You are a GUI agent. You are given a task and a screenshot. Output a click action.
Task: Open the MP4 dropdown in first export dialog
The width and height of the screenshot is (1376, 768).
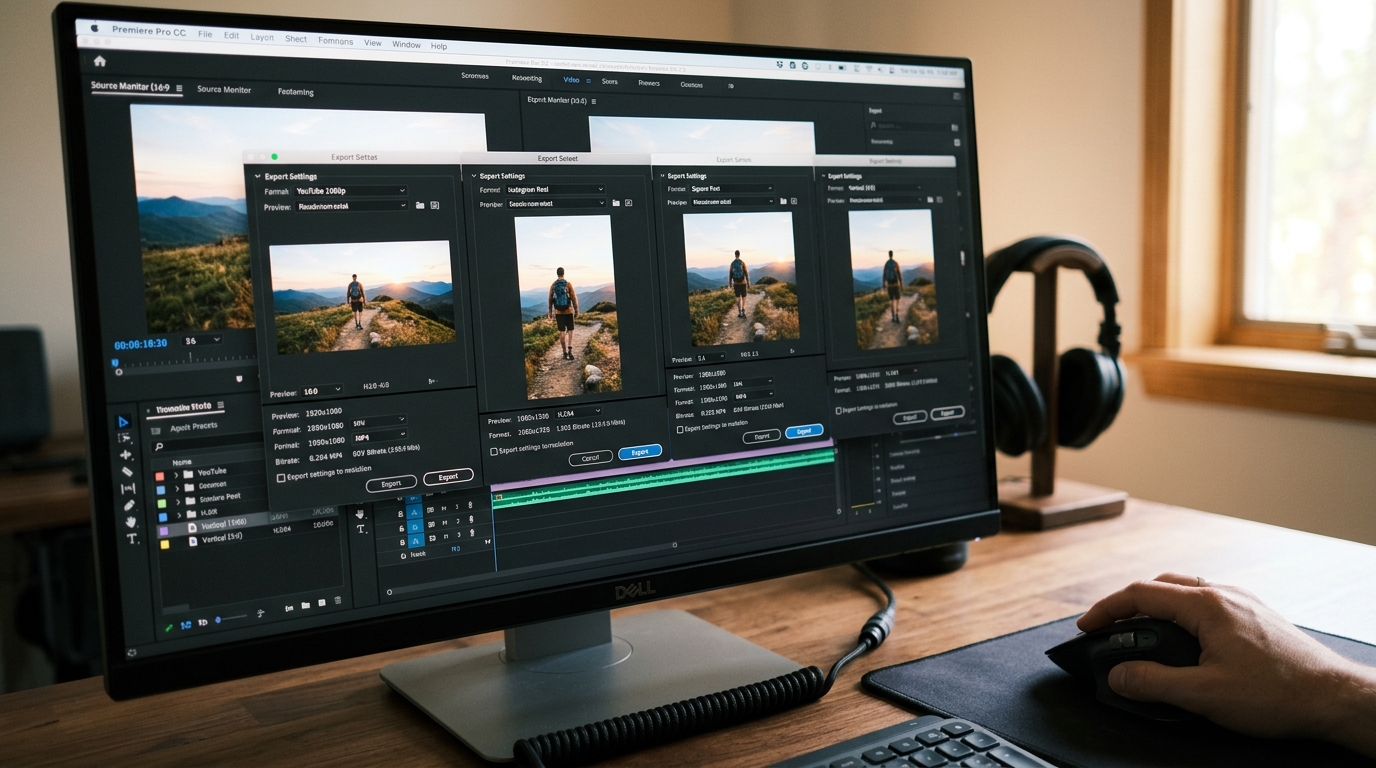[379, 436]
